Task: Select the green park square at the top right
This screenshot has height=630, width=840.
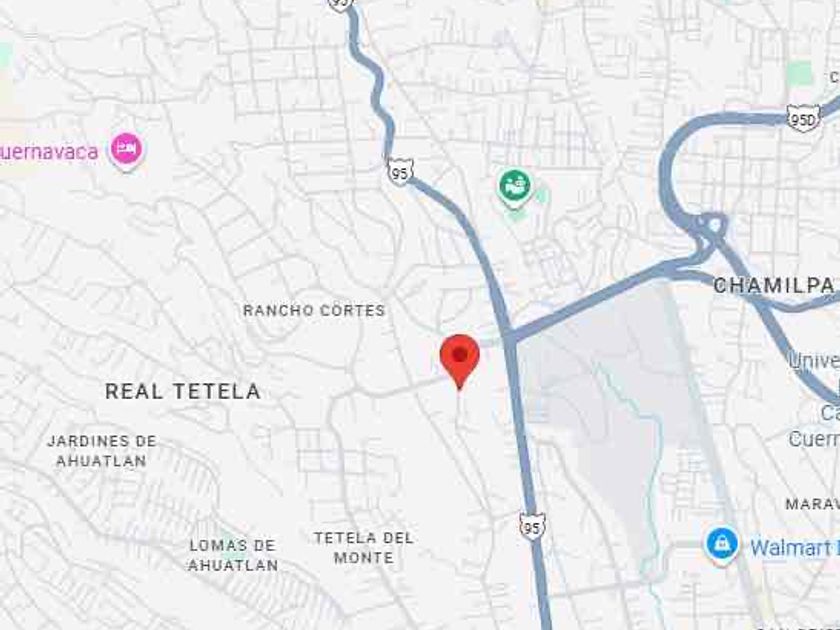Action: (x=800, y=73)
